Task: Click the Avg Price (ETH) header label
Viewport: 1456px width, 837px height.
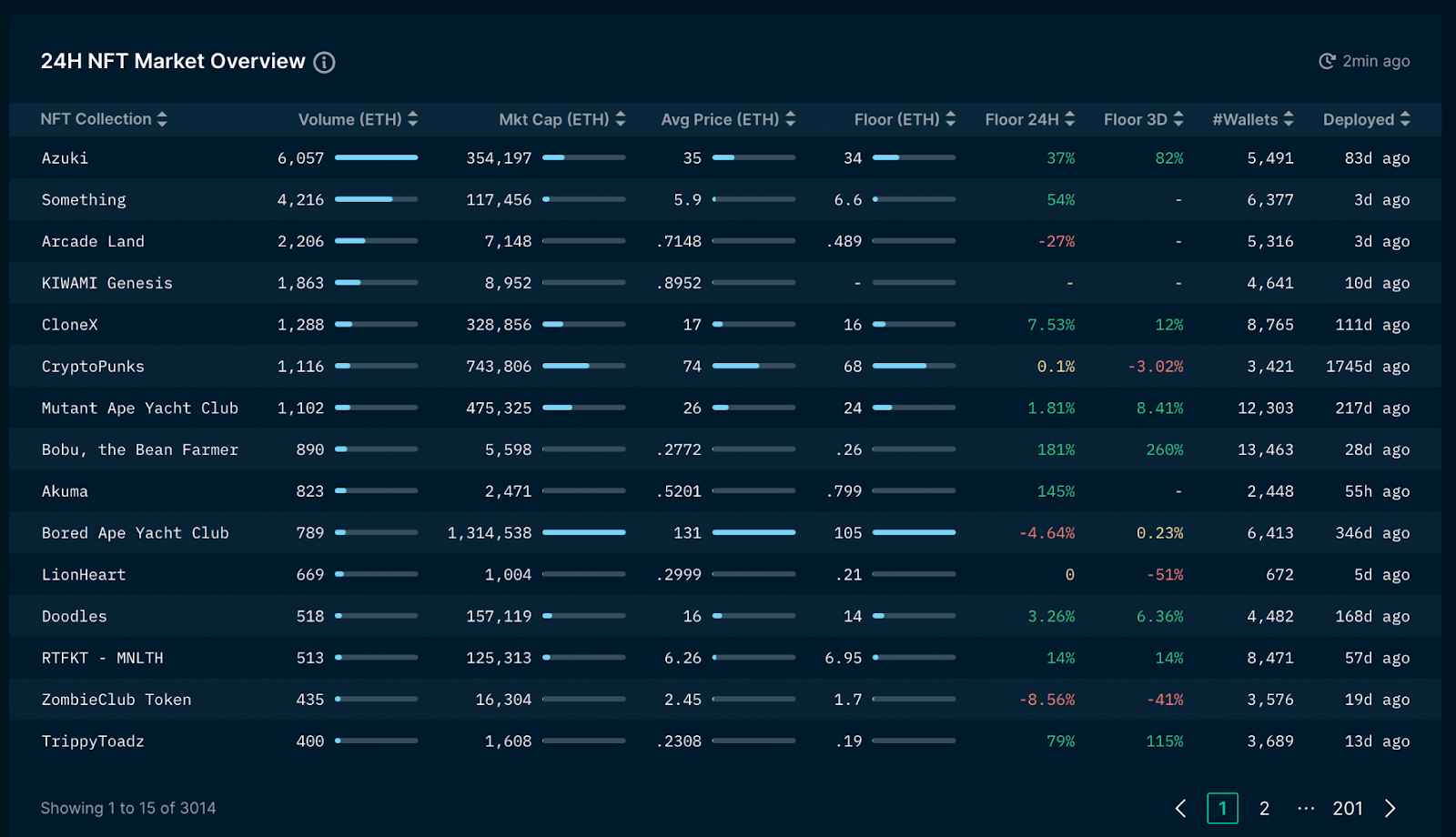Action: coord(720,119)
